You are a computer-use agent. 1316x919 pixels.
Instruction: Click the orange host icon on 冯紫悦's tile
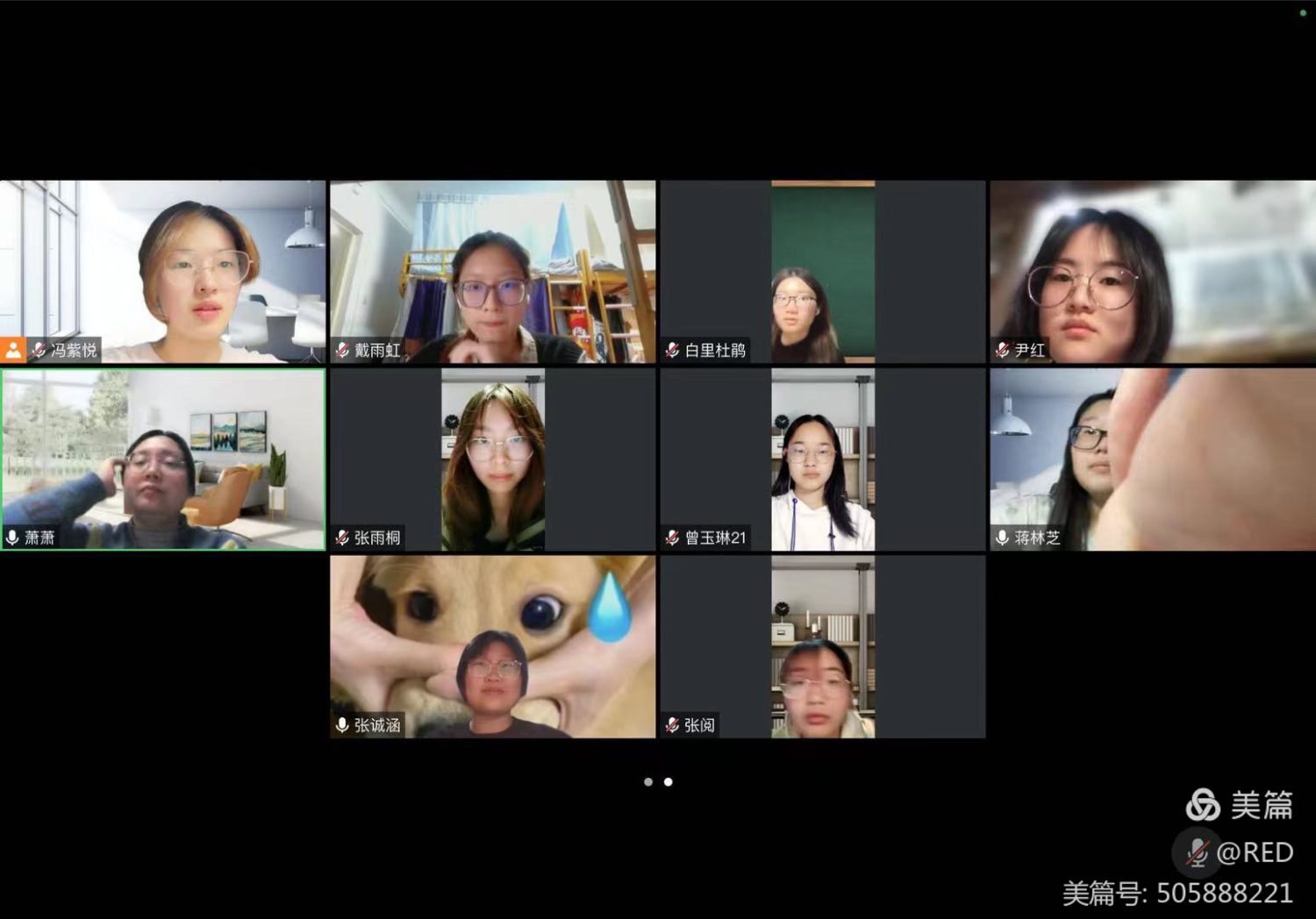pyautogui.click(x=13, y=350)
